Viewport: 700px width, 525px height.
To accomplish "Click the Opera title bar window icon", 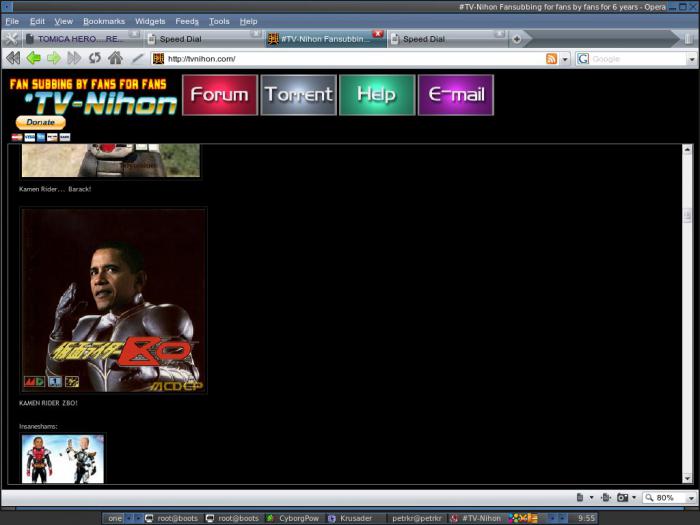I will click(6, 7).
